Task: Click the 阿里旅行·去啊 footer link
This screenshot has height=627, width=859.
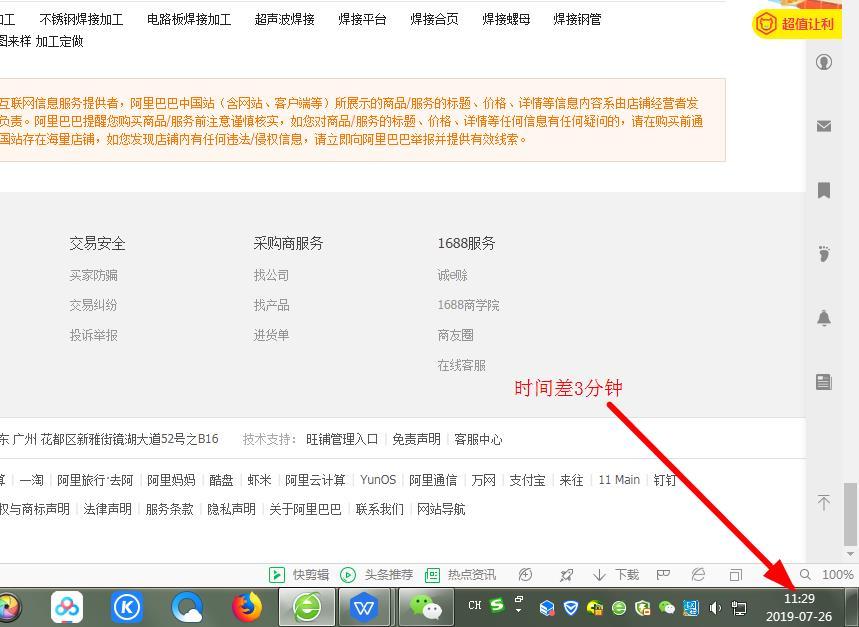Action: [95, 480]
